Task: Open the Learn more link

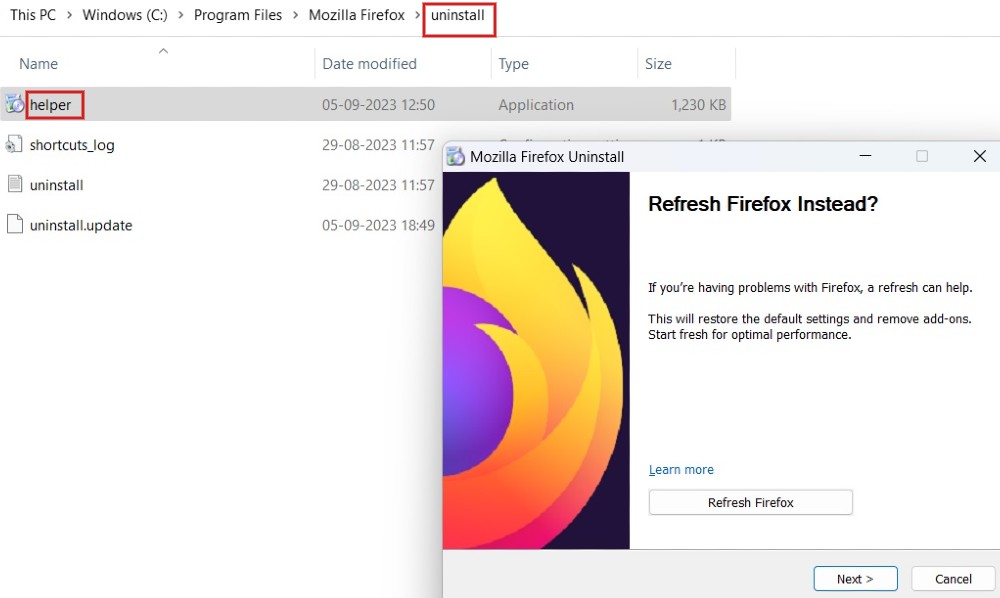Action: point(681,469)
